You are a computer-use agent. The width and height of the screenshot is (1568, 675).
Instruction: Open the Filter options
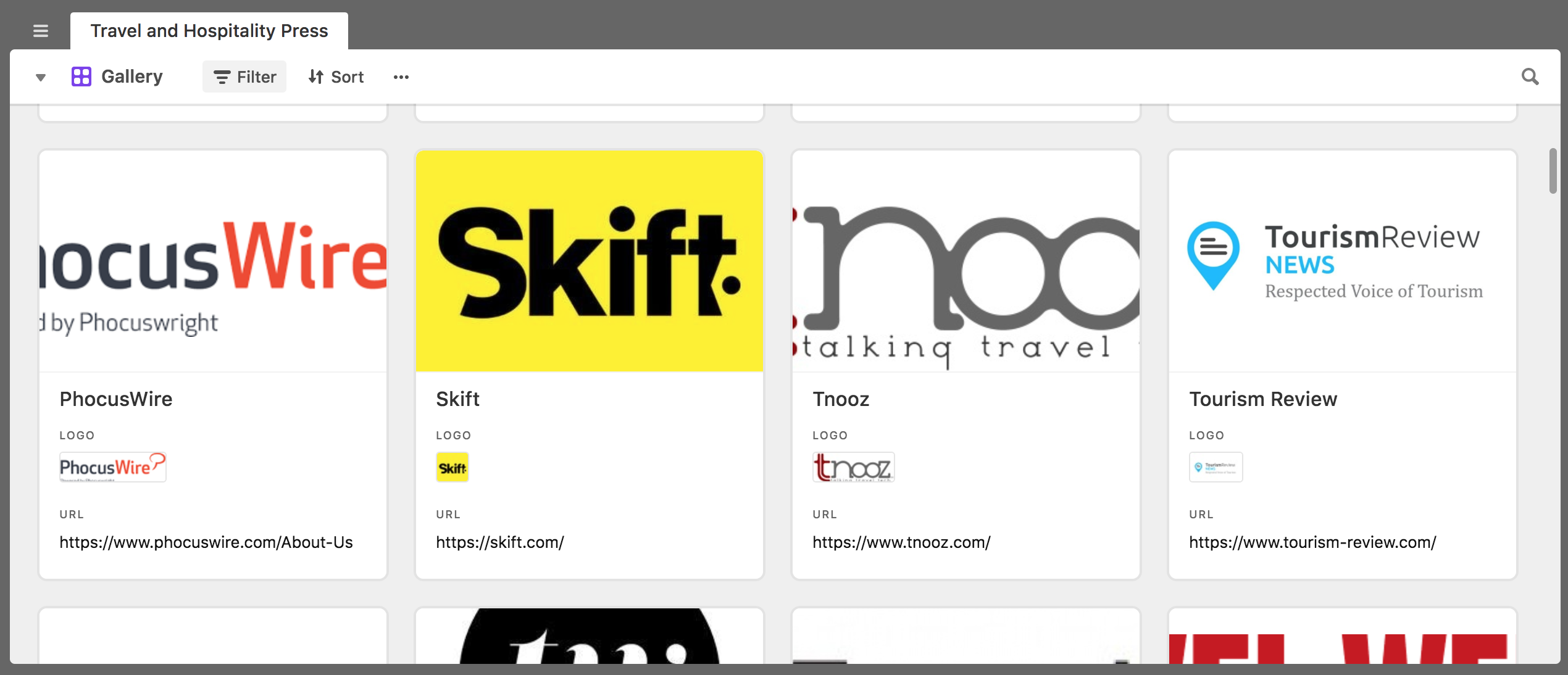(x=244, y=77)
